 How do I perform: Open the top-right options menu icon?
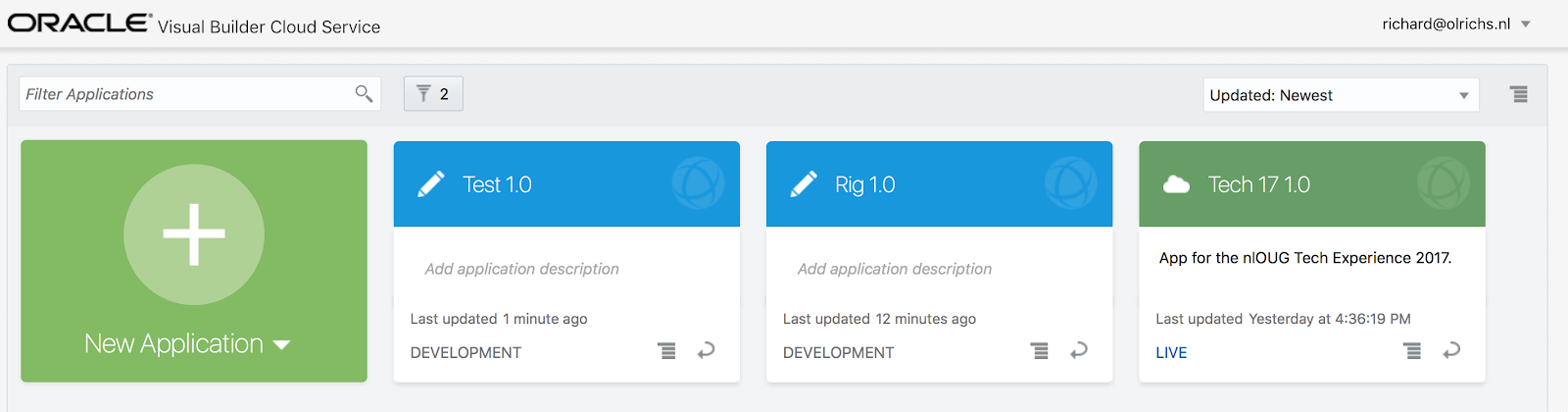pyautogui.click(x=1519, y=94)
